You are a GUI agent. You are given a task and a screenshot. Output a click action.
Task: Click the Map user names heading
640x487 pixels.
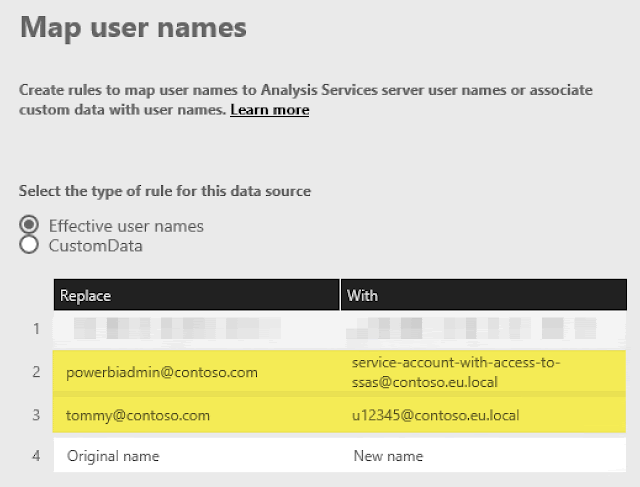tap(133, 27)
